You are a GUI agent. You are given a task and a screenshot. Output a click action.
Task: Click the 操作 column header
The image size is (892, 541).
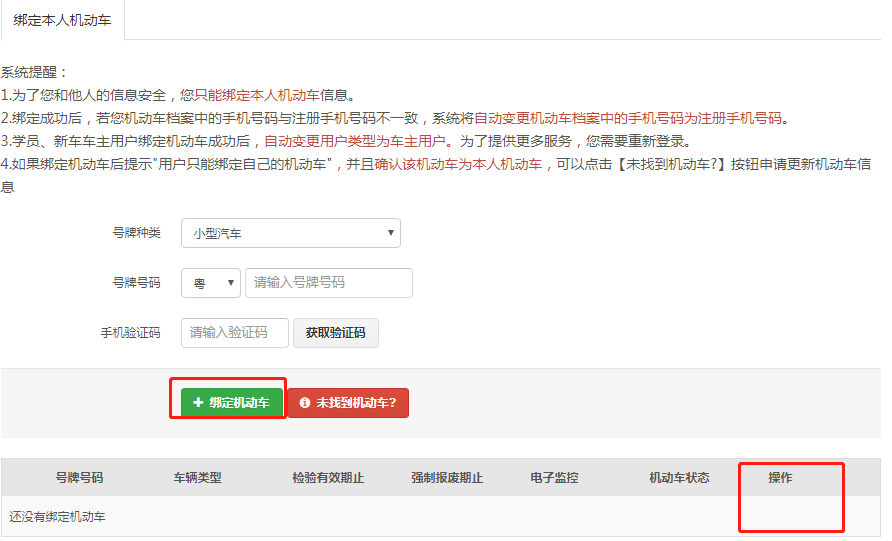[x=780, y=478]
